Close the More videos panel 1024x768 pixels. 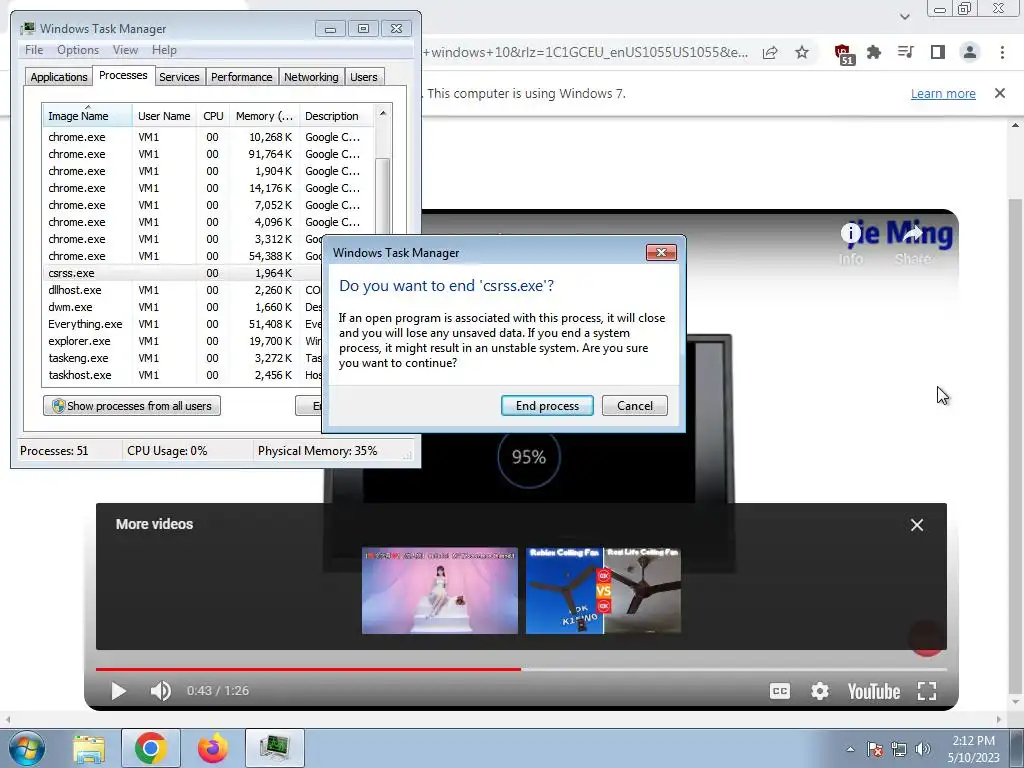click(917, 525)
